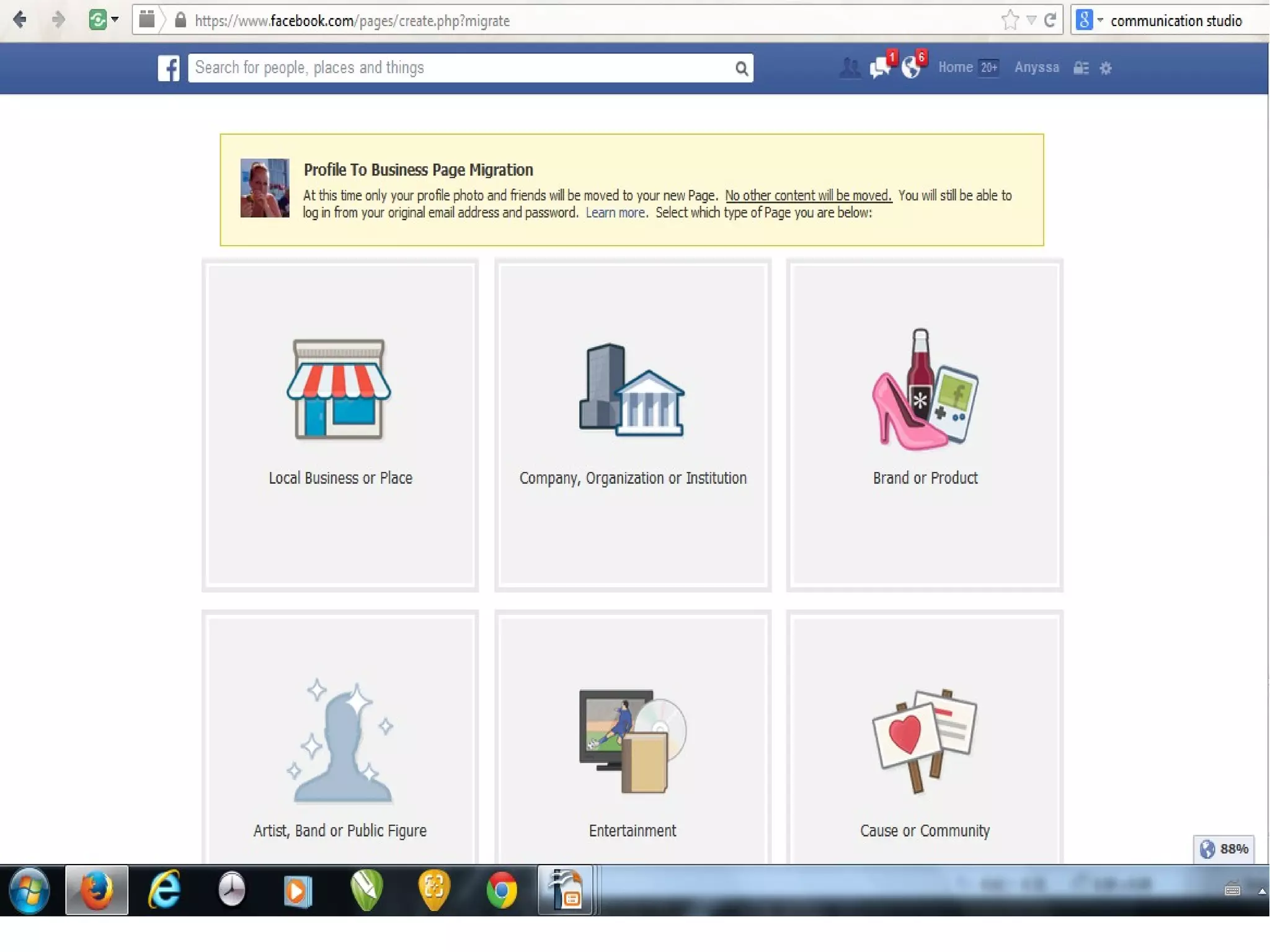Select Brand or Product page type
1270x952 pixels.
coord(925,425)
